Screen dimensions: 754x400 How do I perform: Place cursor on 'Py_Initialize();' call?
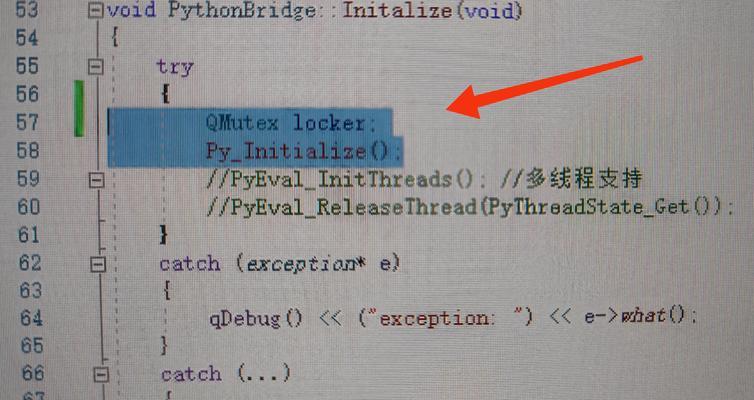pos(303,151)
